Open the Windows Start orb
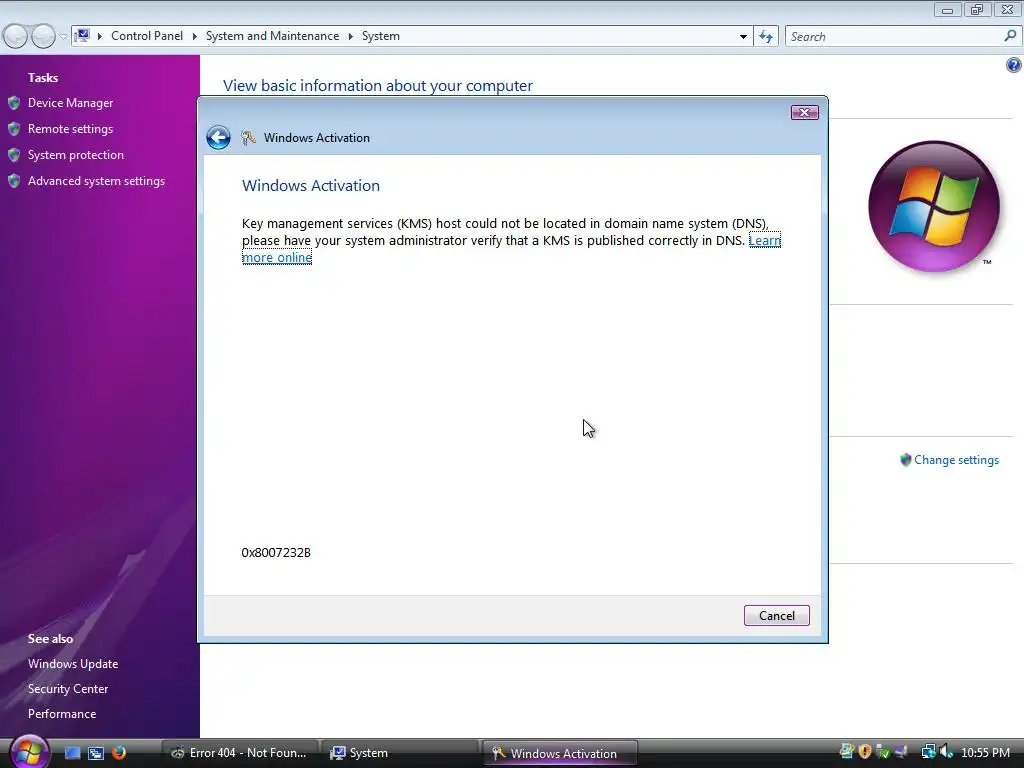The height and width of the screenshot is (768, 1024). pyautogui.click(x=29, y=752)
